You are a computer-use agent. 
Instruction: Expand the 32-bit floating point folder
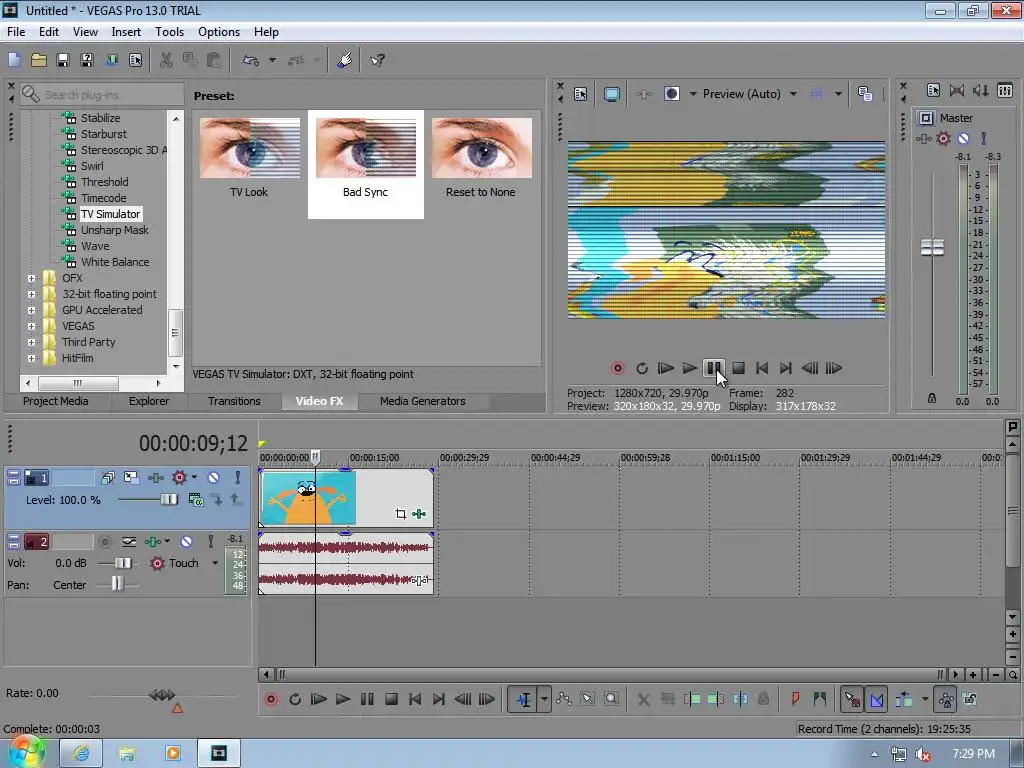31,294
